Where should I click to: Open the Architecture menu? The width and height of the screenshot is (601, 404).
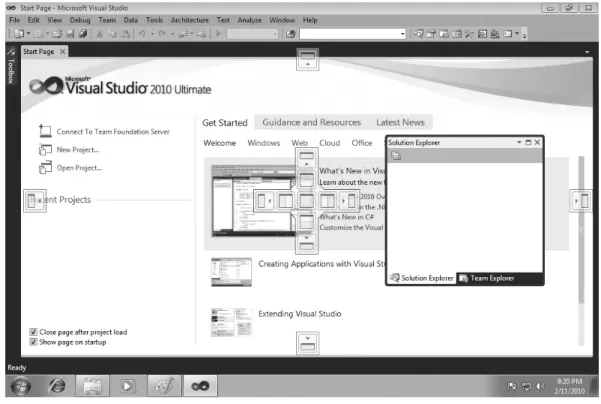[190, 20]
